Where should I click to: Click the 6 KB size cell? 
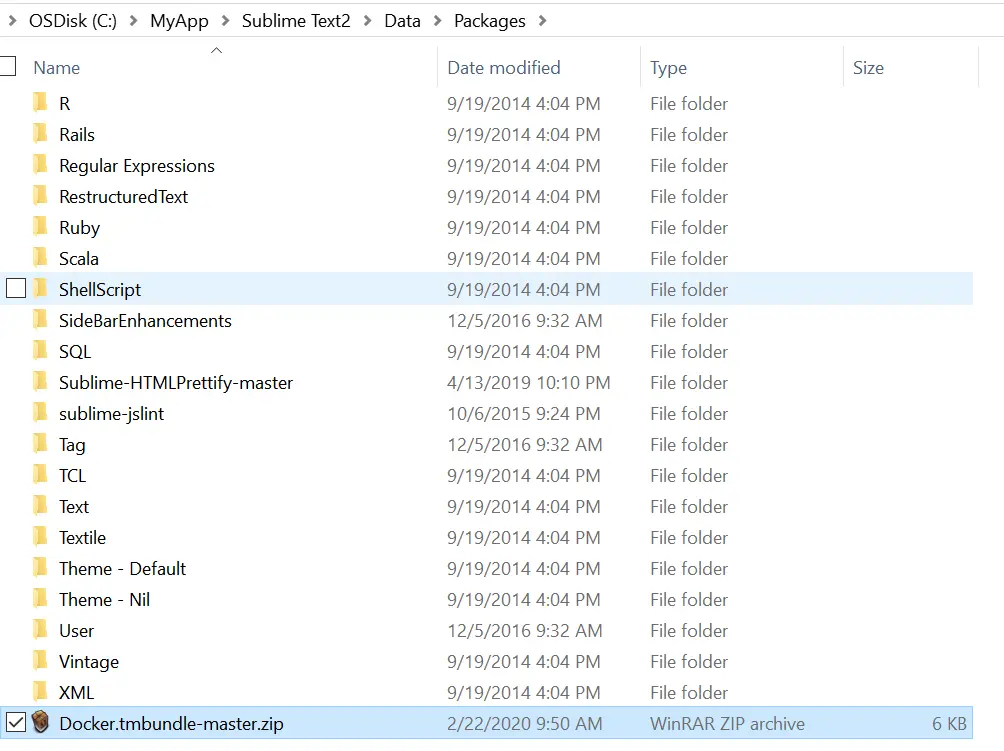point(949,723)
